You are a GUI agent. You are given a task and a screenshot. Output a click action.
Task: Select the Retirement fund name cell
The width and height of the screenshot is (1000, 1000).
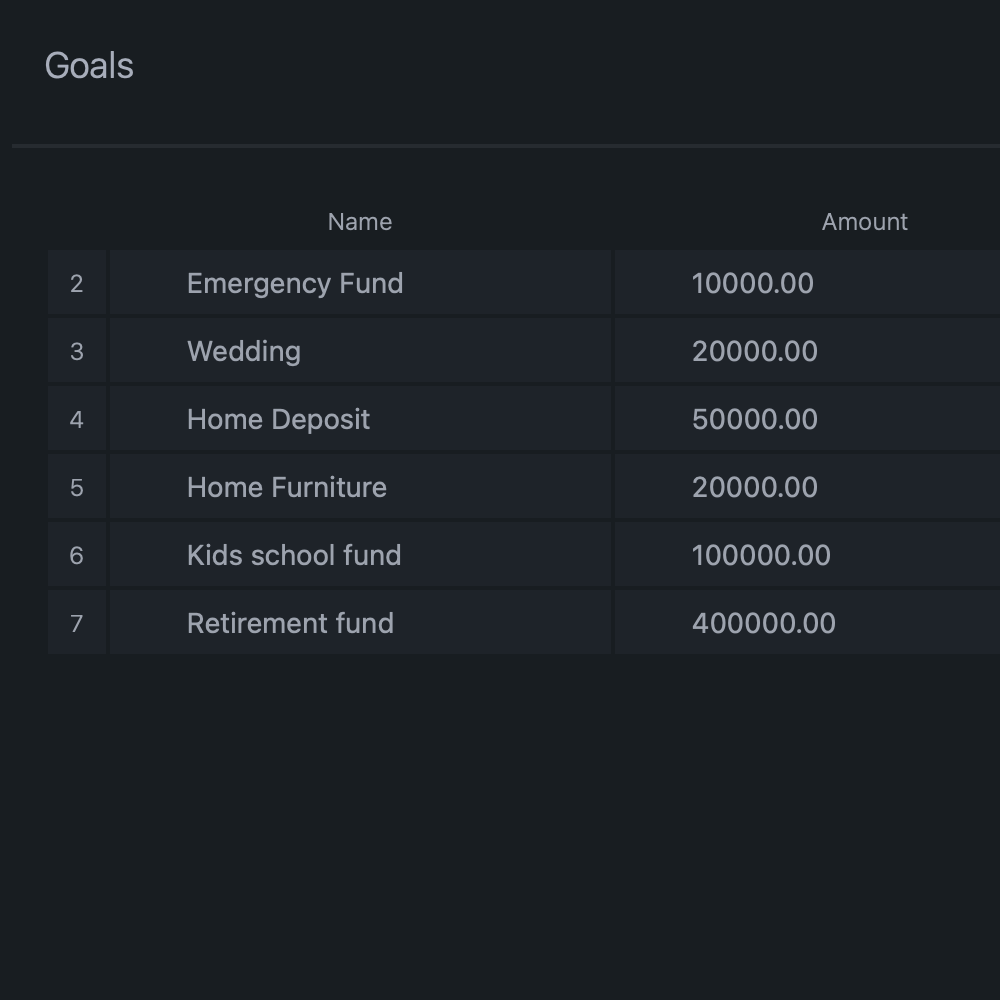360,622
